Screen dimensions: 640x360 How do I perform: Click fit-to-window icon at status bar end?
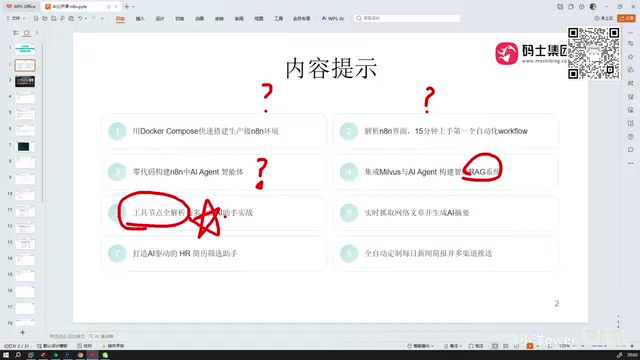pyautogui.click(x=632, y=346)
